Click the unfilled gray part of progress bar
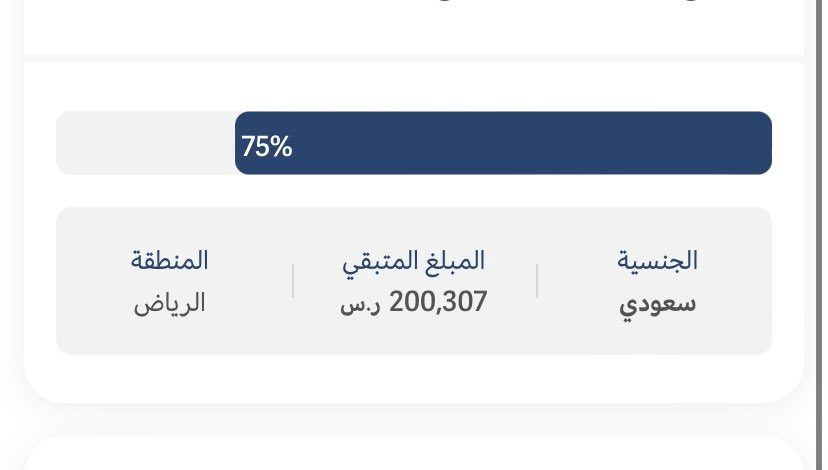This screenshot has height=470, width=828. tap(146, 143)
